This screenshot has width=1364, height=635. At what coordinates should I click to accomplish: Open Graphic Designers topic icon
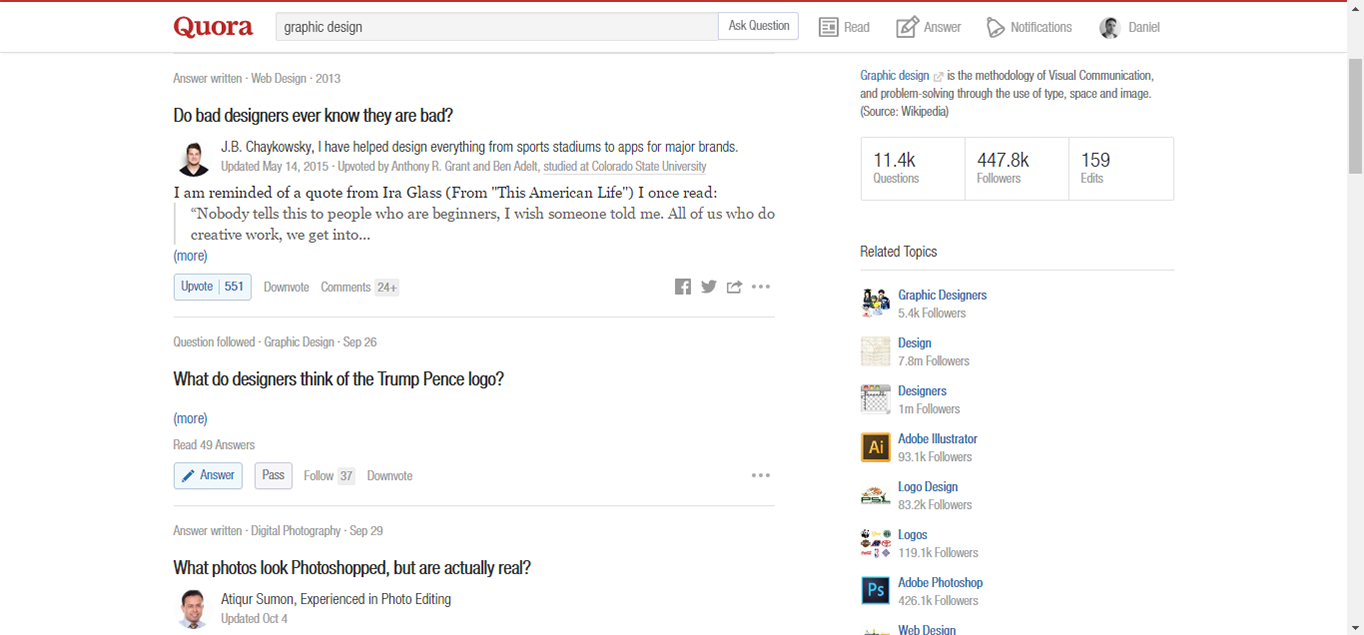[x=876, y=303]
